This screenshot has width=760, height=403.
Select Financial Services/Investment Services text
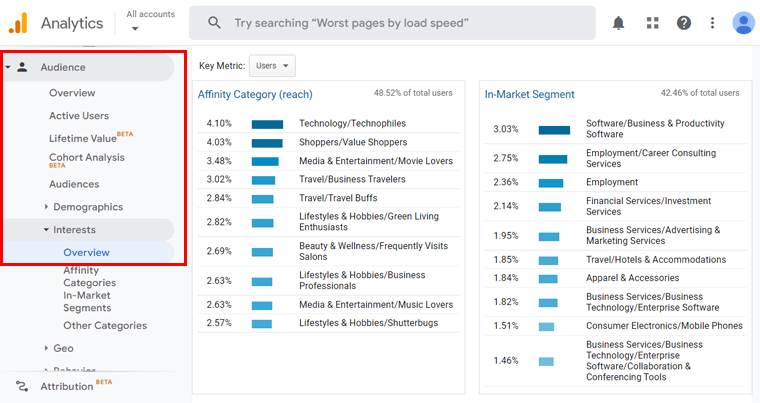649,206
